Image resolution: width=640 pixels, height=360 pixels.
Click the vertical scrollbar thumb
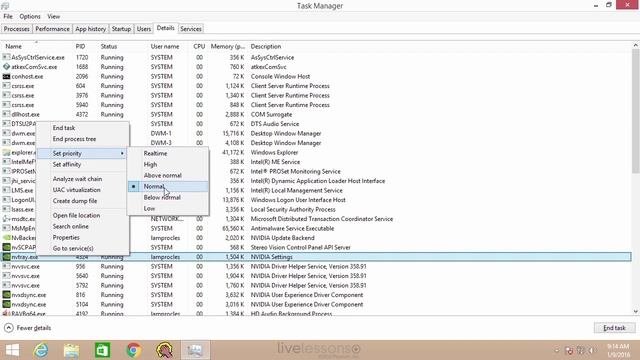pyautogui.click(x=636, y=111)
